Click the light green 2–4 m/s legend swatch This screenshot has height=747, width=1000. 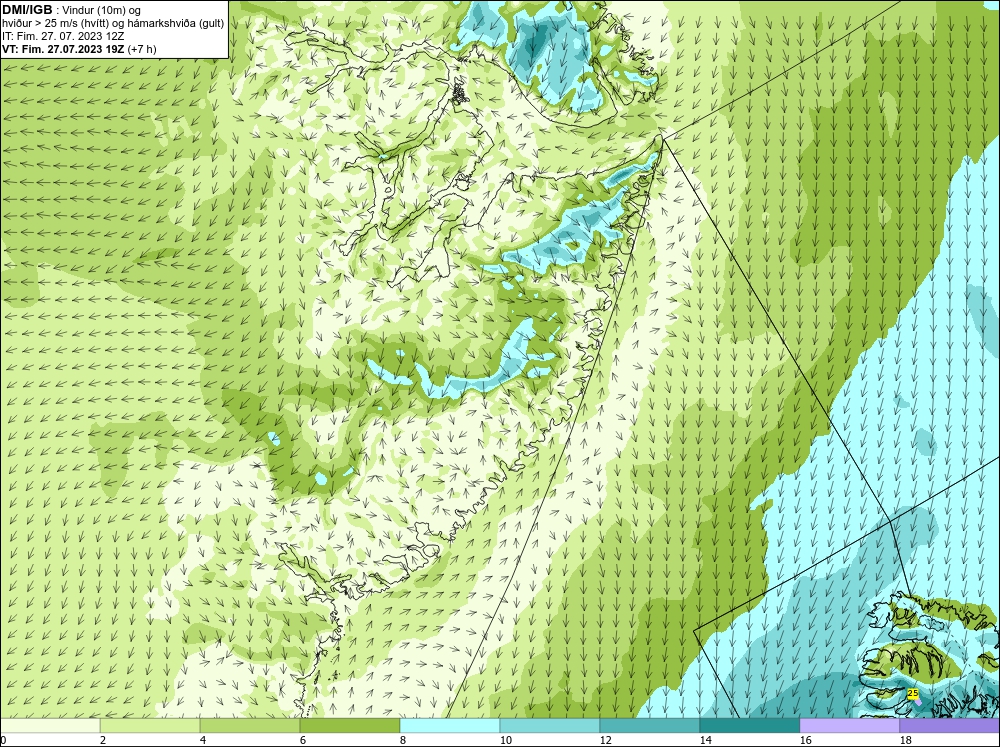pos(150,726)
